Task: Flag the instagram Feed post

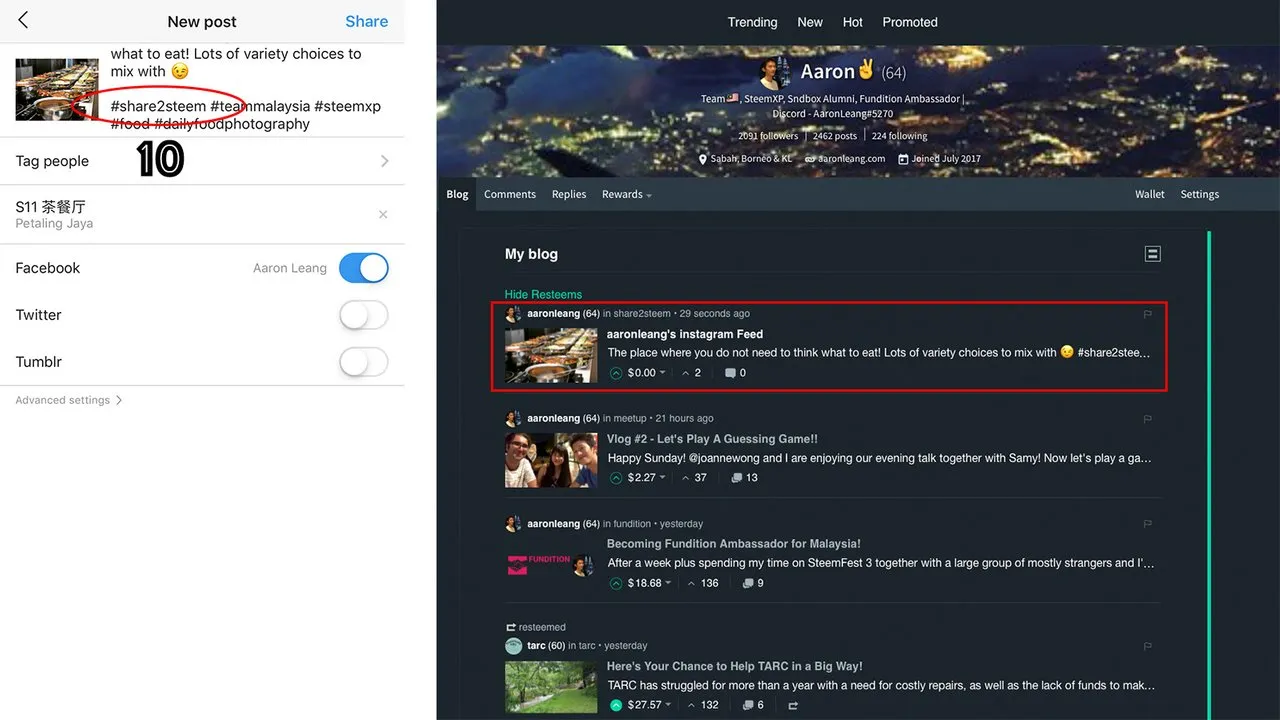Action: click(1147, 314)
